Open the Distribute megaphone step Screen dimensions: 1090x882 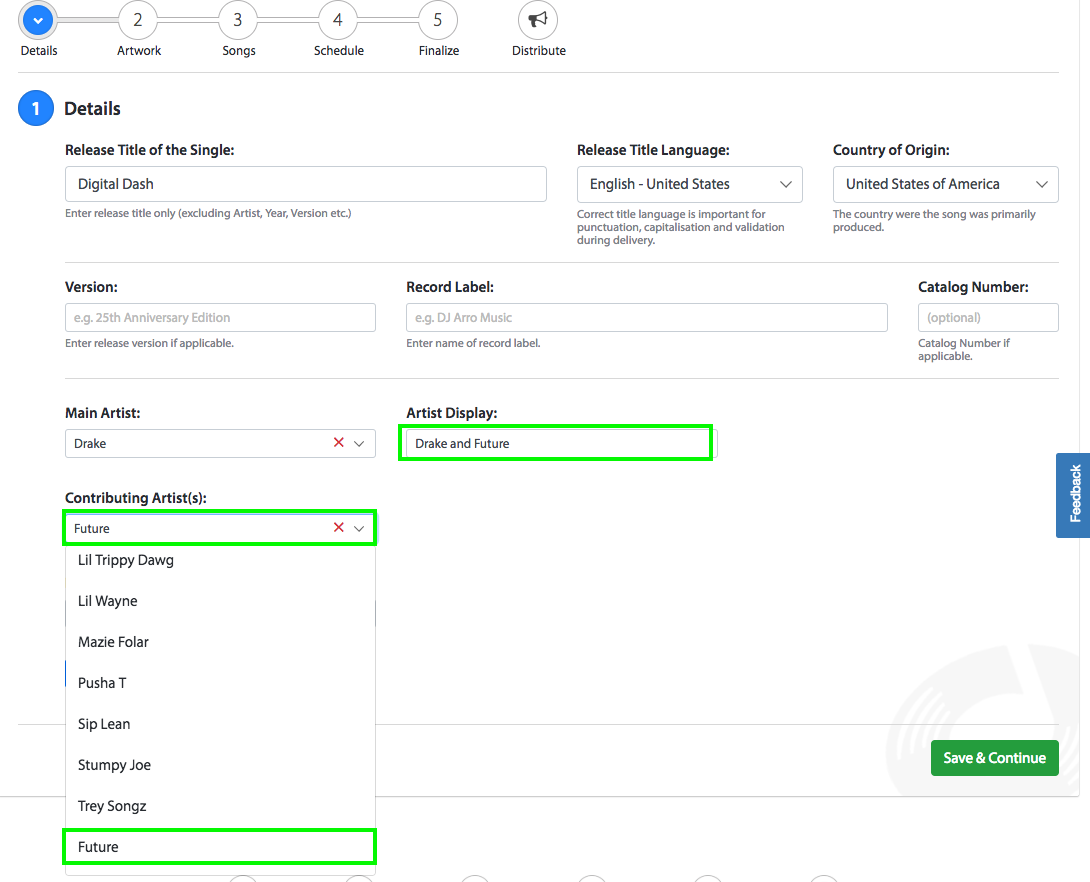coord(537,20)
